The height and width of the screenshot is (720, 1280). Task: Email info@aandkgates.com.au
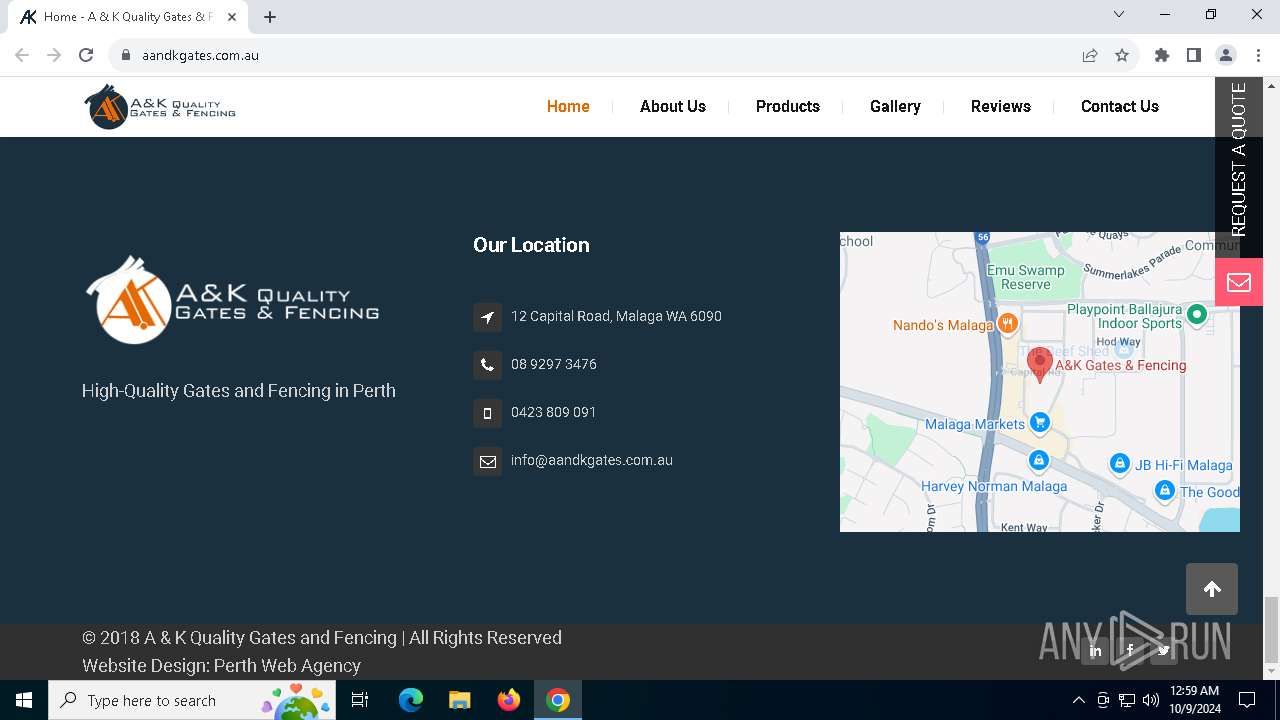click(x=592, y=460)
